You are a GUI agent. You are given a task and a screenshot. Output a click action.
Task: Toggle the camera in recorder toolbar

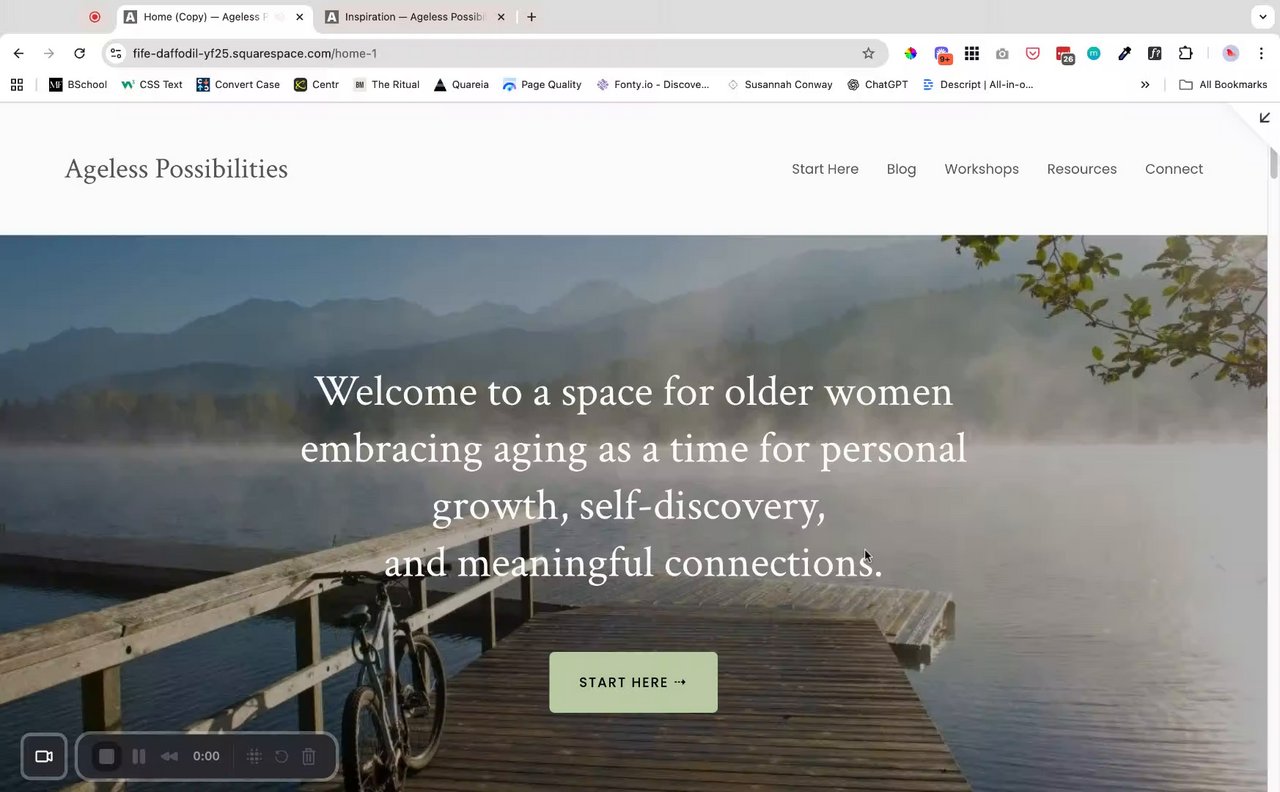44,756
